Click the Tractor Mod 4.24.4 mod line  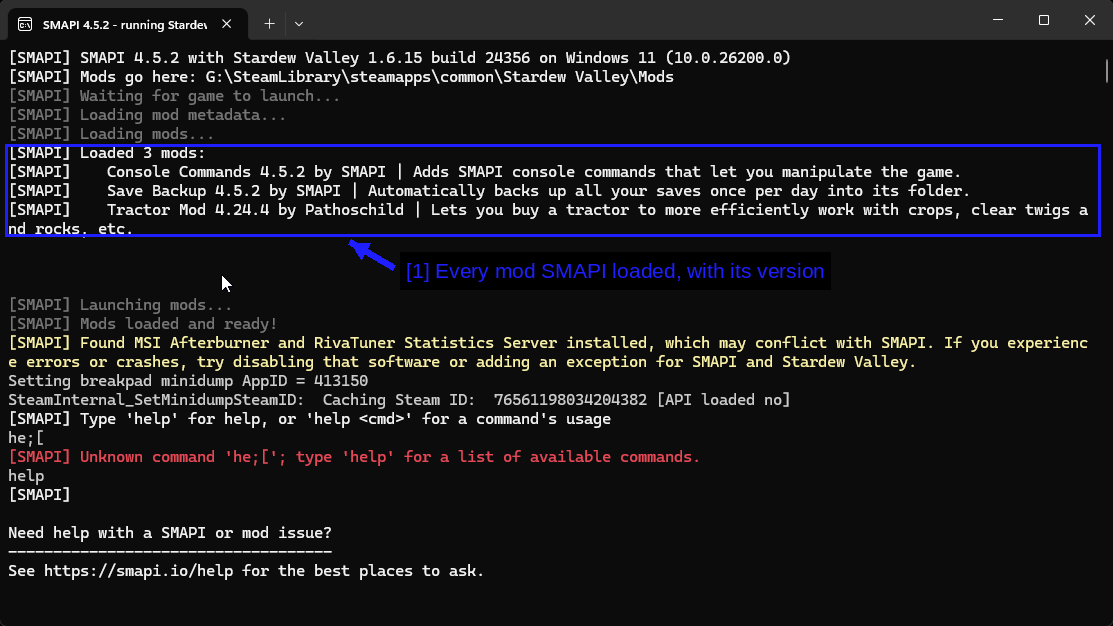[x=548, y=219]
